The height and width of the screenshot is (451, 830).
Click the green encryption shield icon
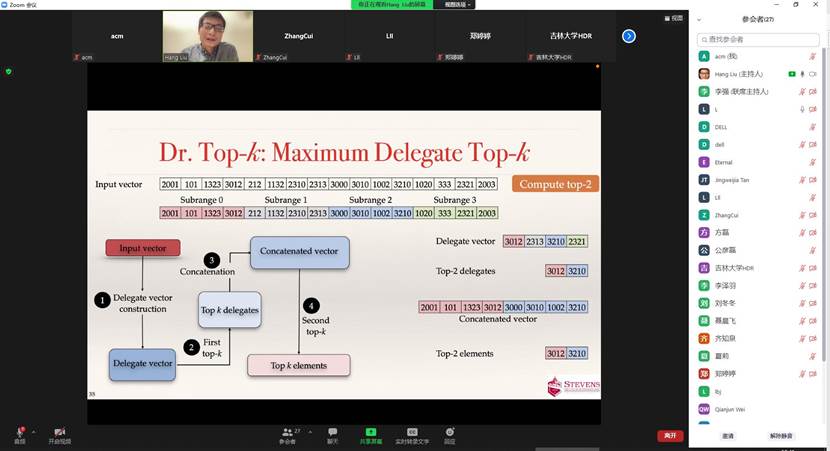9,71
